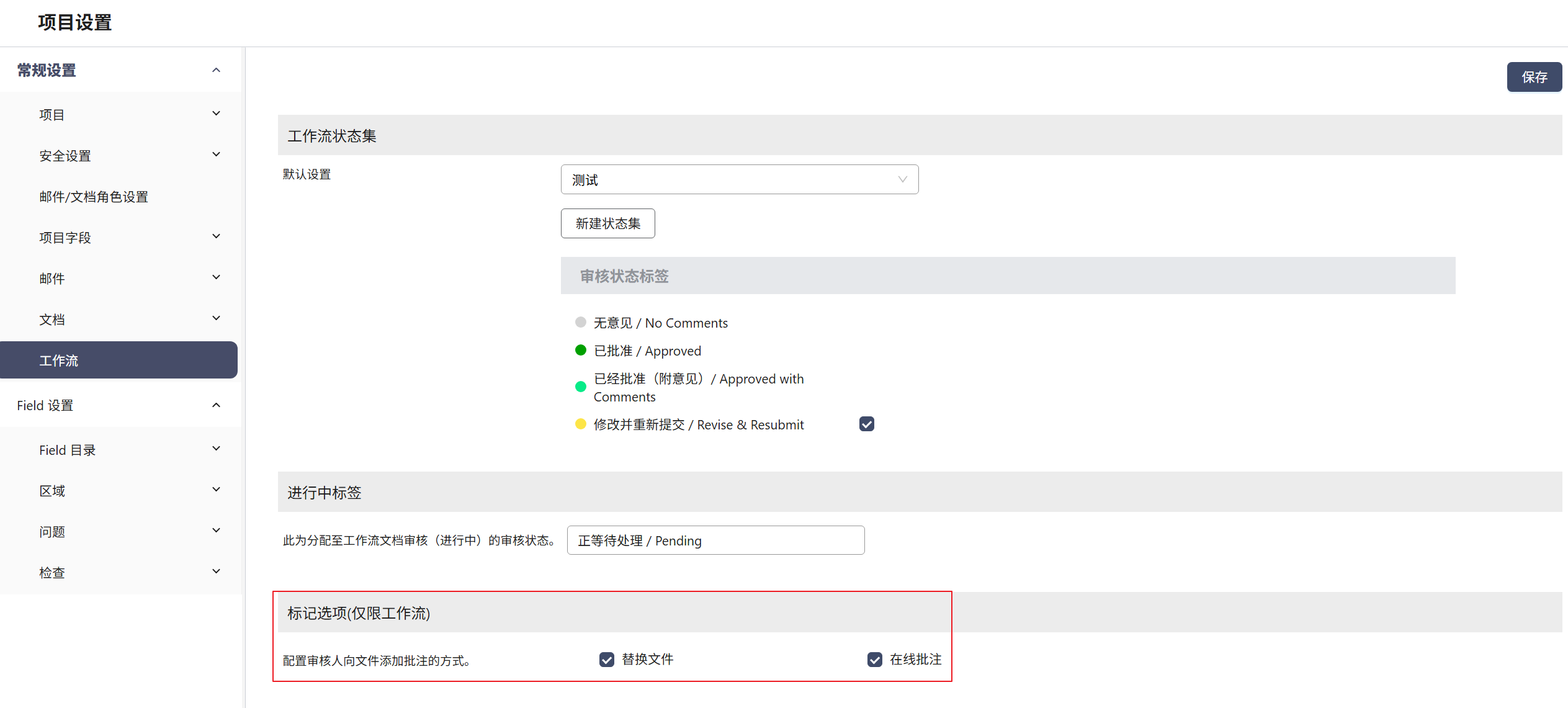
Task: Click the 保存 button
Action: [1534, 77]
